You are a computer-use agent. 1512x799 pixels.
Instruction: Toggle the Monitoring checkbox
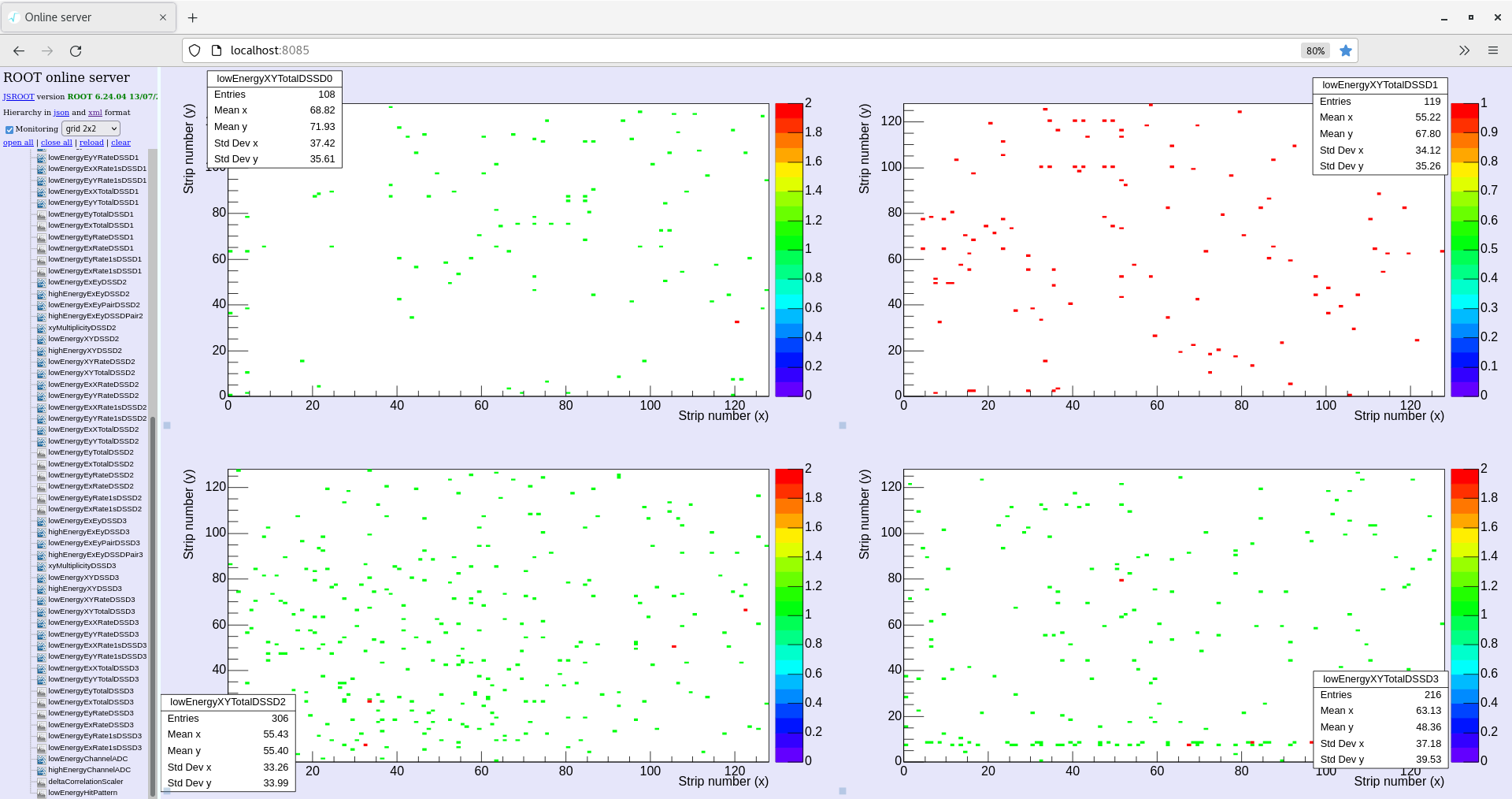[x=9, y=129]
